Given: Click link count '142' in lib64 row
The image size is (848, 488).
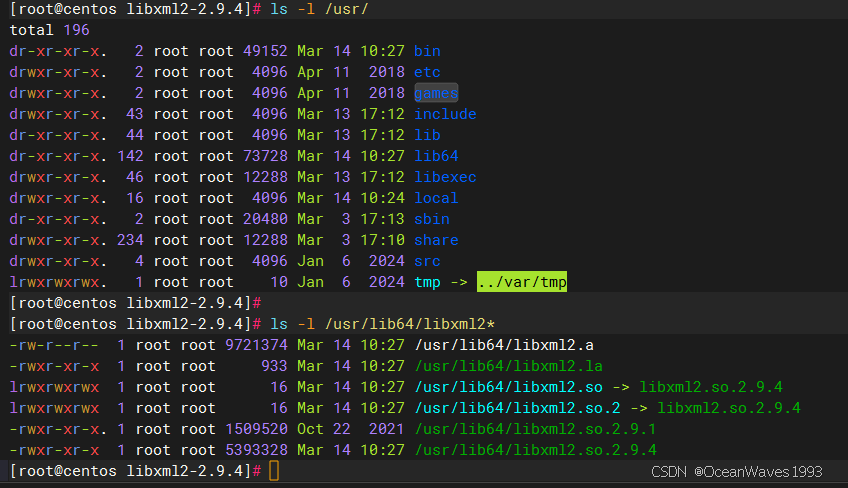Looking at the screenshot, I should [x=130, y=156].
